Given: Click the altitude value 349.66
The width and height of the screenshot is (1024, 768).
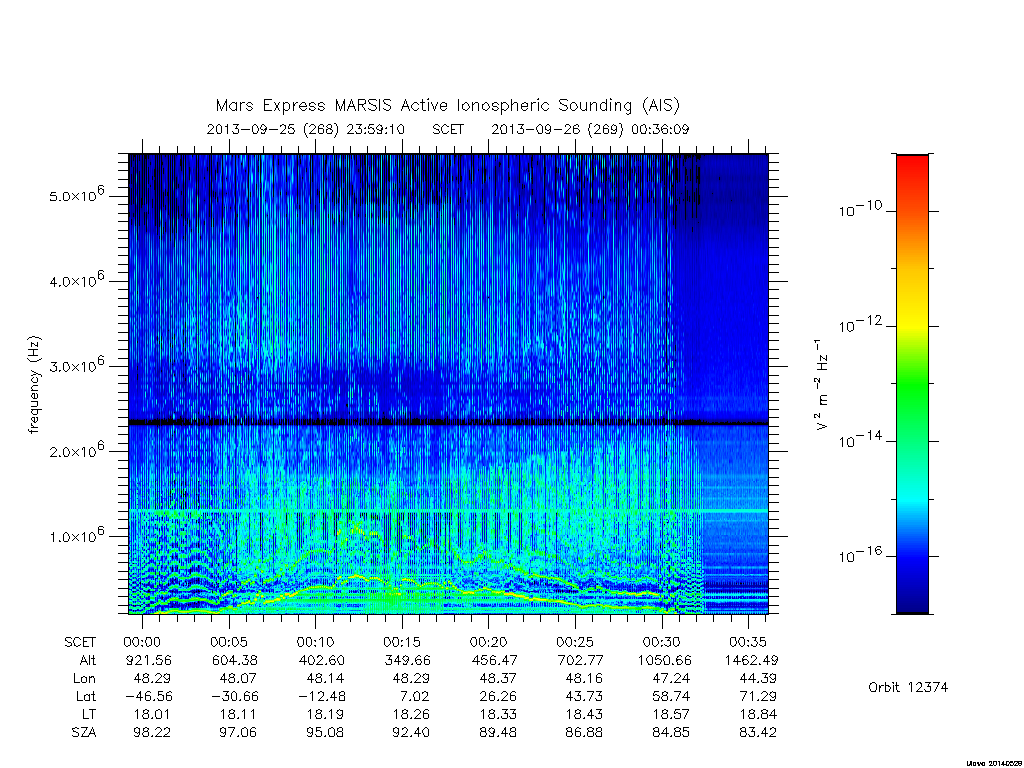Looking at the screenshot, I should pos(409,660).
